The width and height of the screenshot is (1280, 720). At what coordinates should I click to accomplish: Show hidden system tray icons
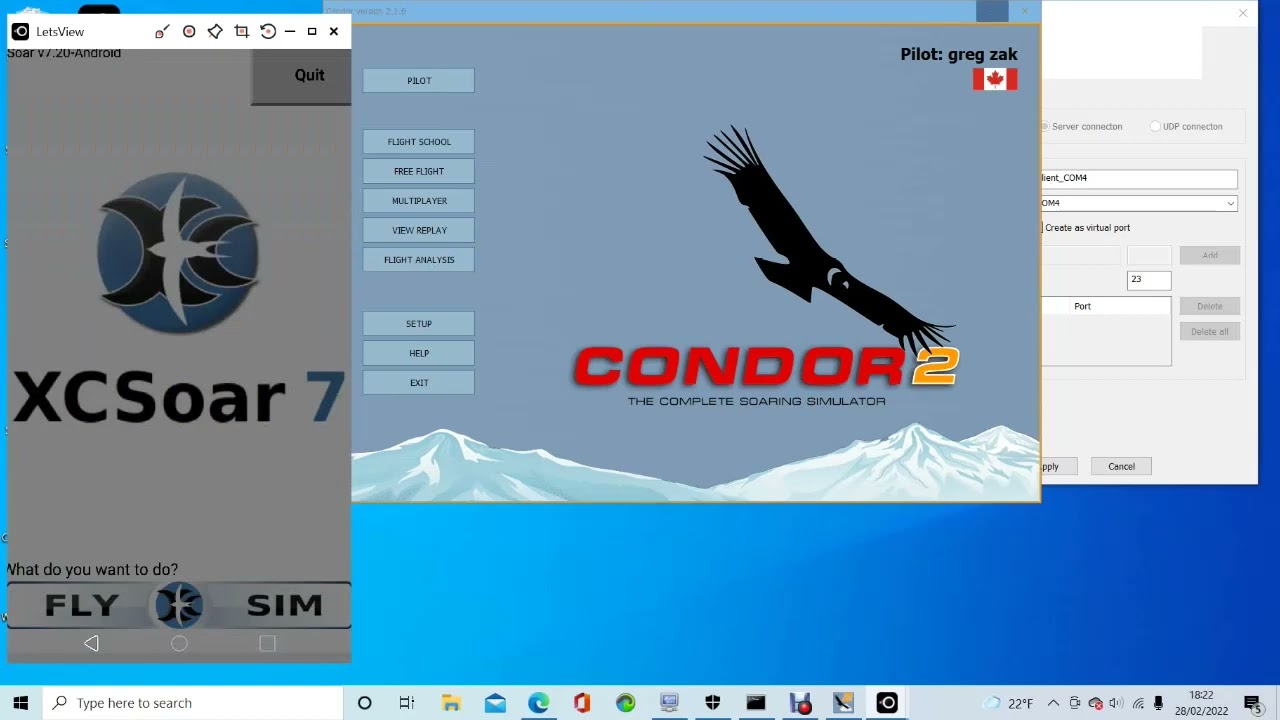click(1053, 703)
